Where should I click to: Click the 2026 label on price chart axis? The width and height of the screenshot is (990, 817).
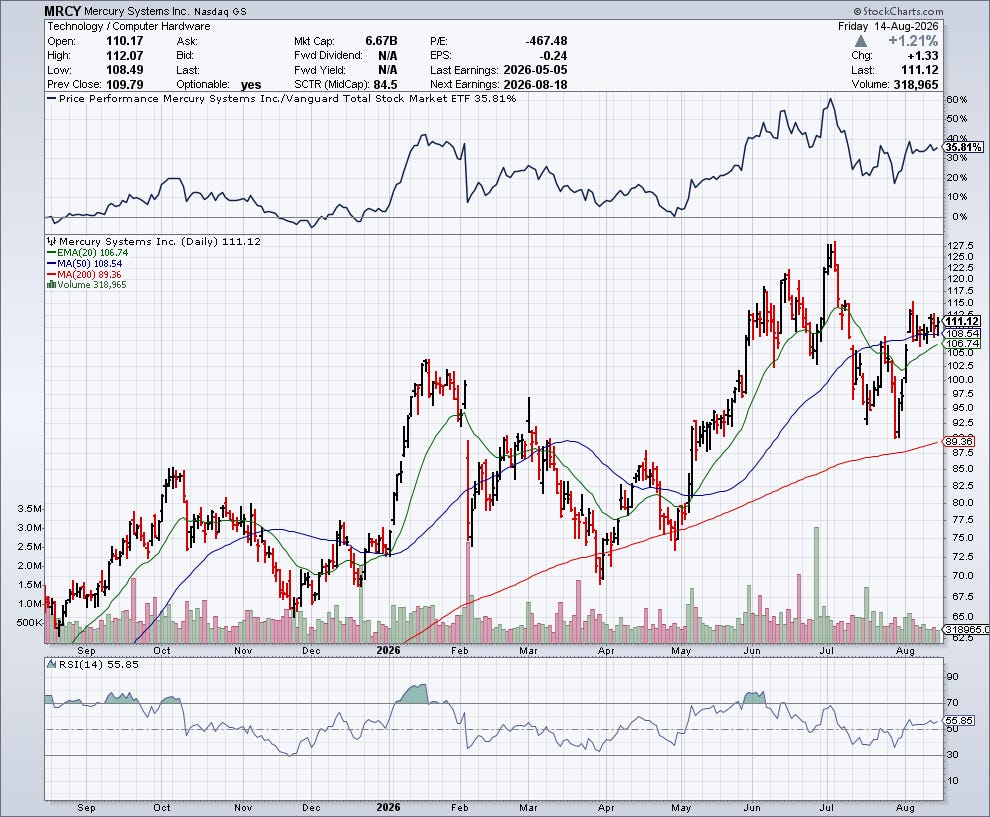pyautogui.click(x=388, y=650)
